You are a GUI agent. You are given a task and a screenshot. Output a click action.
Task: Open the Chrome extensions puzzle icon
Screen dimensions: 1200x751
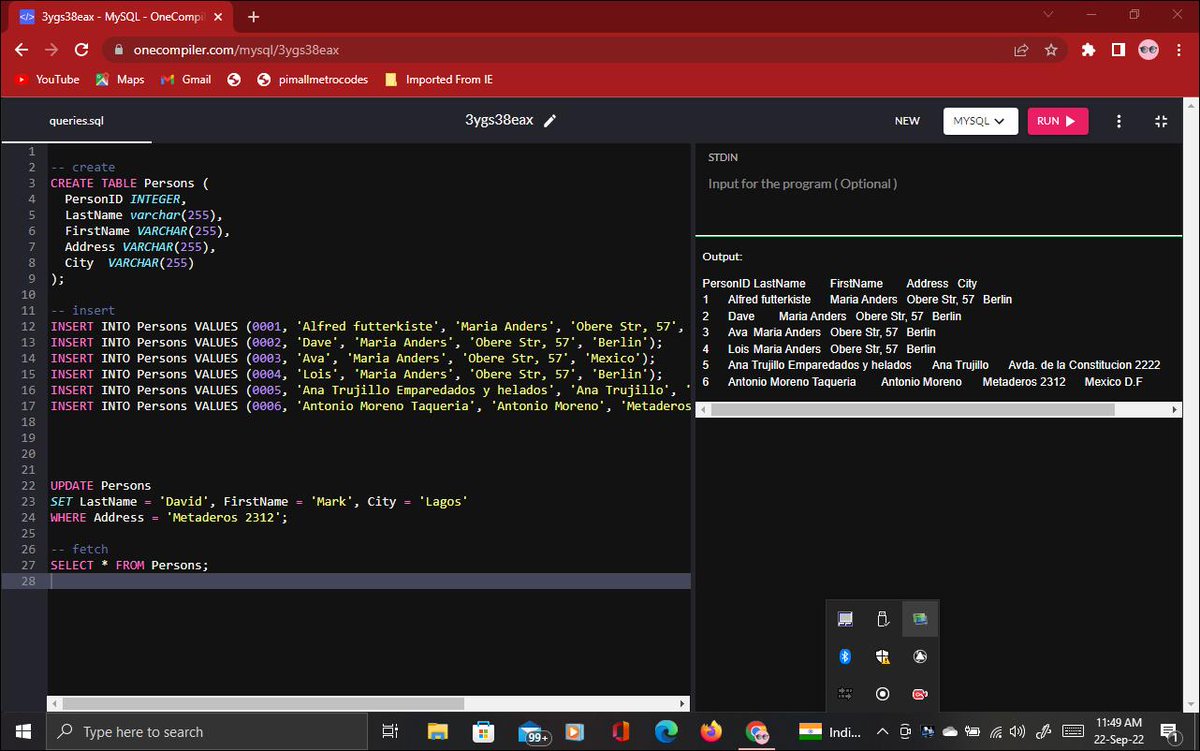[x=1089, y=50]
